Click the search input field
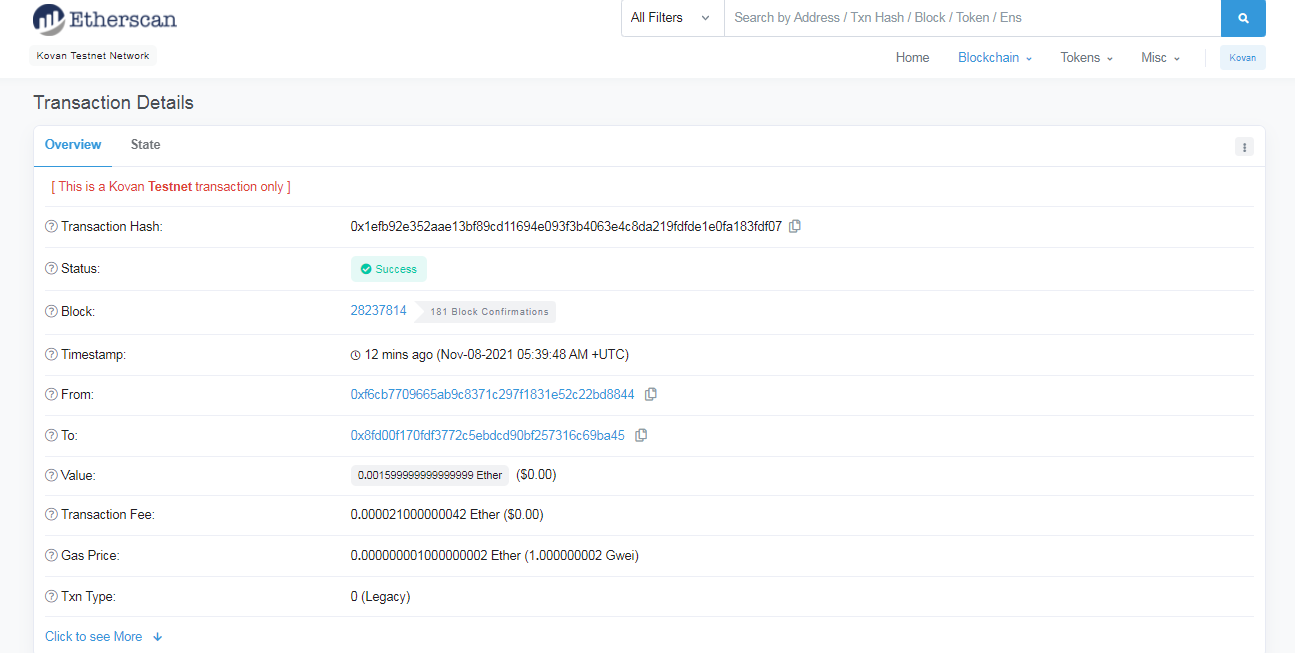The image size is (1295, 653). 972,18
